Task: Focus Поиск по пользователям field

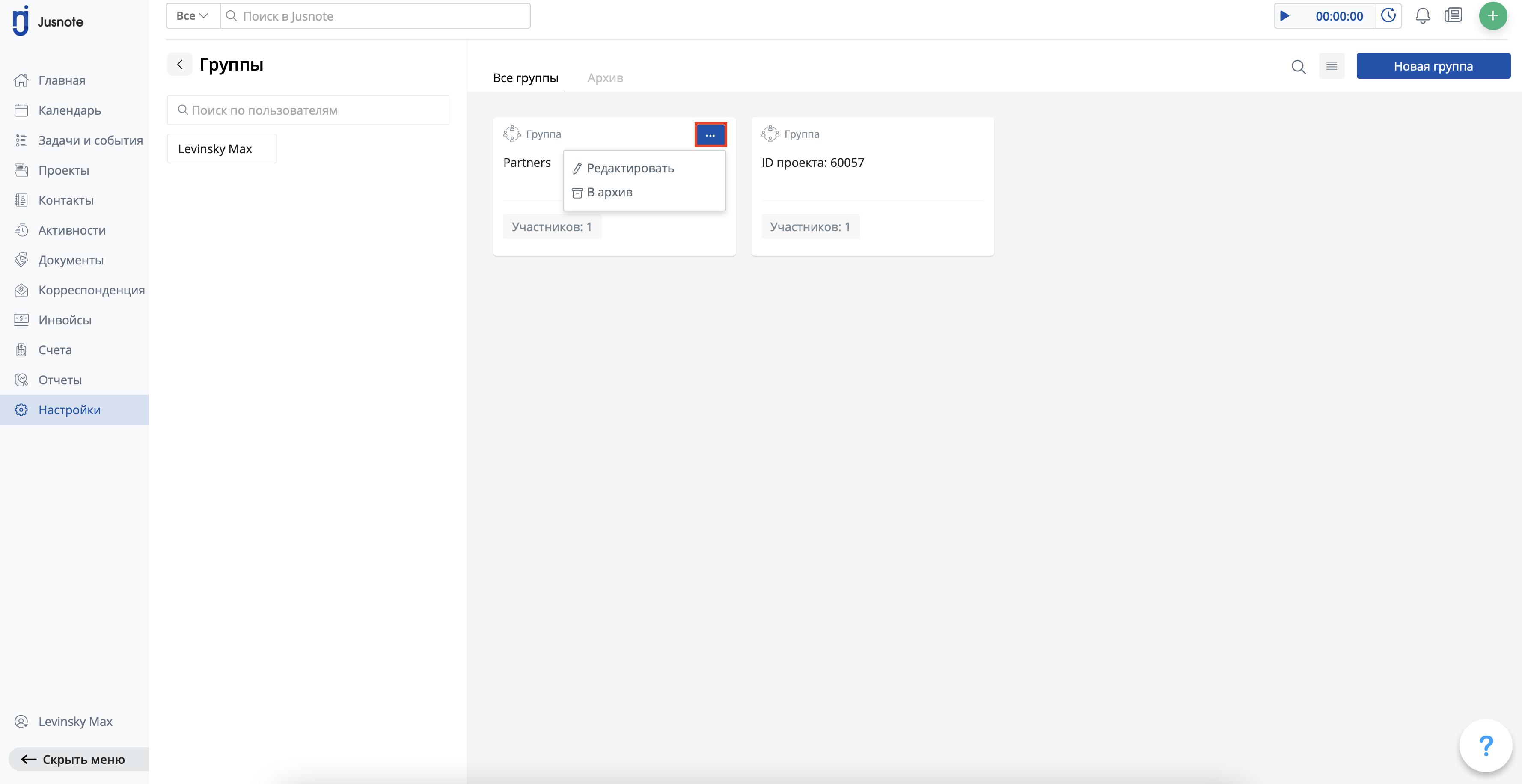Action: (308, 110)
